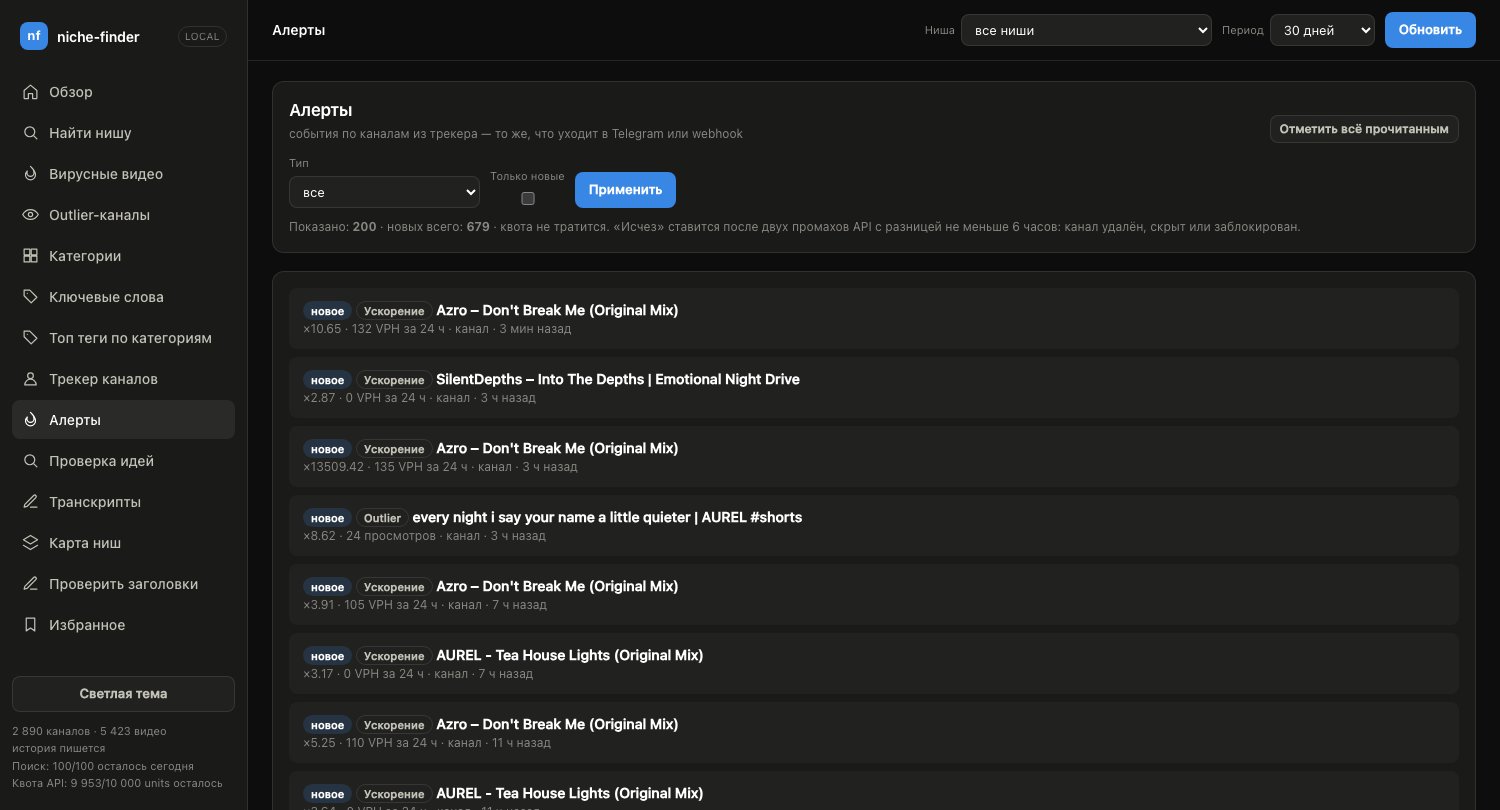
Task: Click the niche-finder nf logo icon
Action: tap(34, 36)
